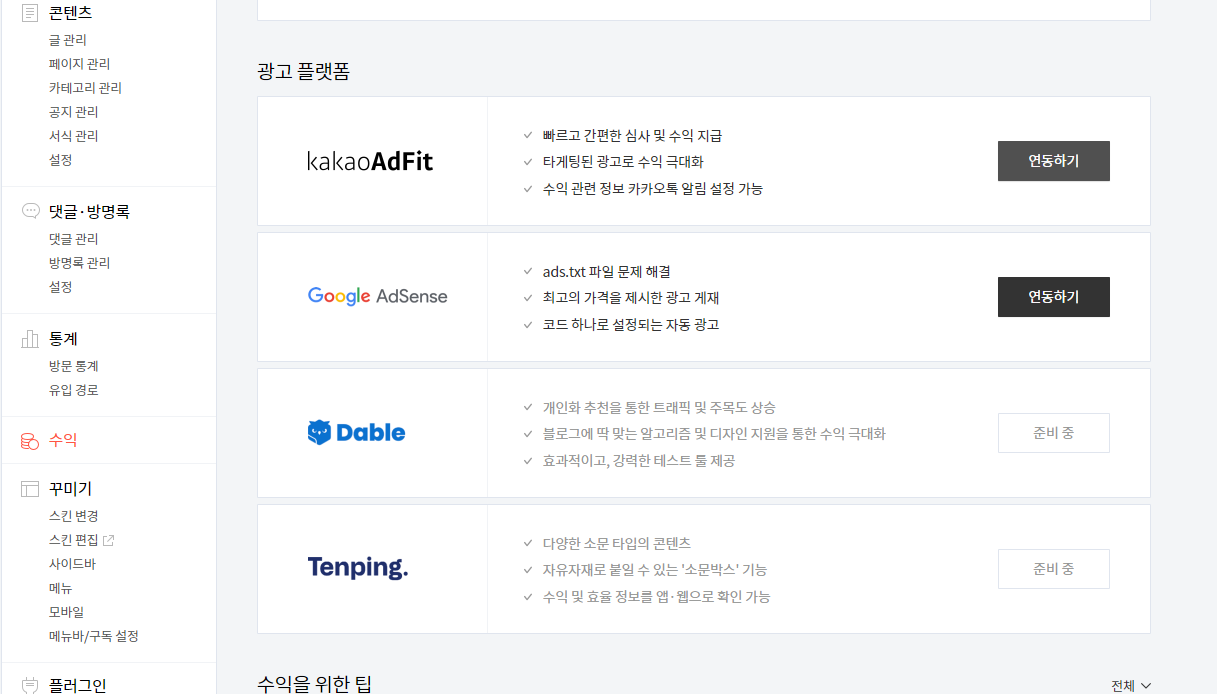Click text '최고의 가격을 제시한 광고 게재'
The image size is (1217, 694).
[631, 298]
